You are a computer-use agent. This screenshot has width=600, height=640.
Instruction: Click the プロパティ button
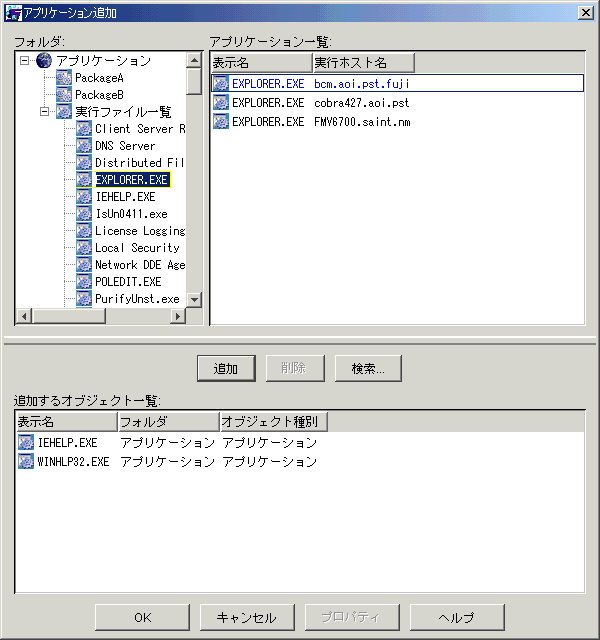click(x=352, y=617)
